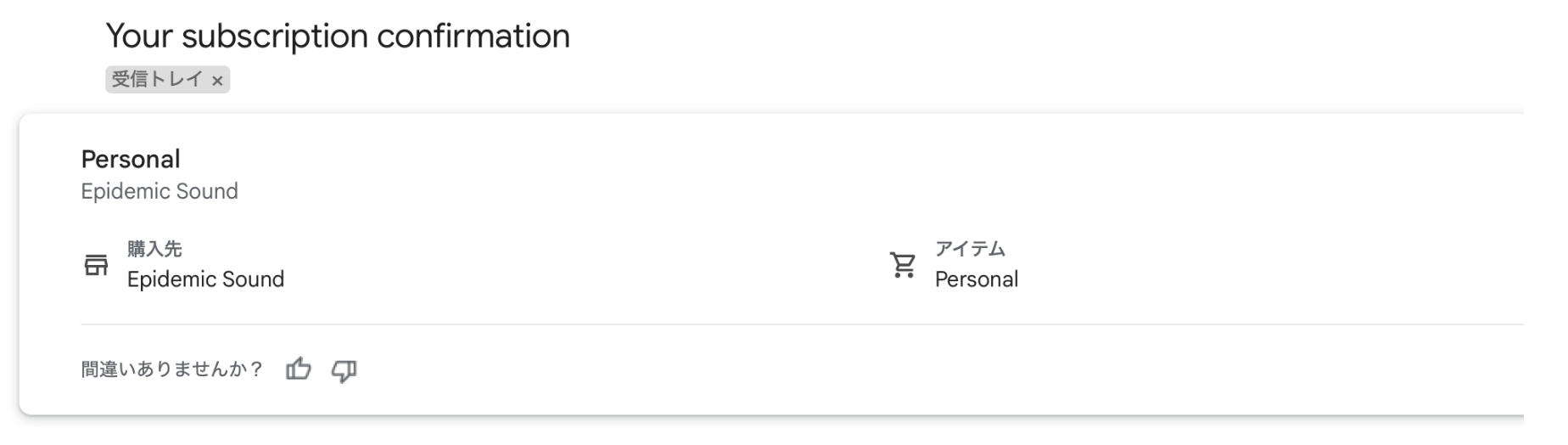Click the storefront icon beside 購入先

point(96,265)
